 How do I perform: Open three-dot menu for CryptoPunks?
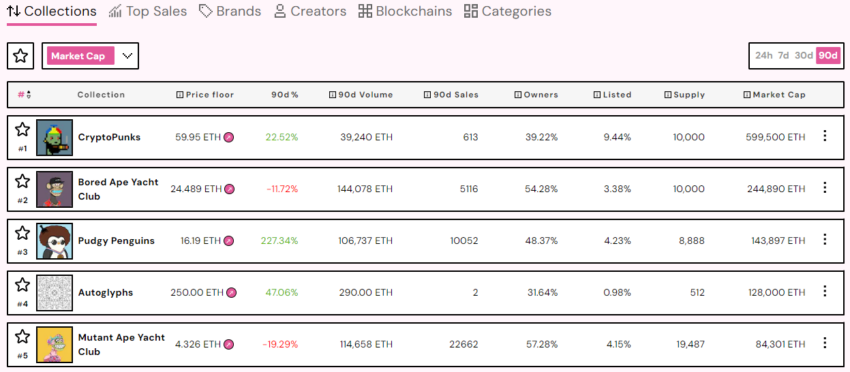point(825,136)
